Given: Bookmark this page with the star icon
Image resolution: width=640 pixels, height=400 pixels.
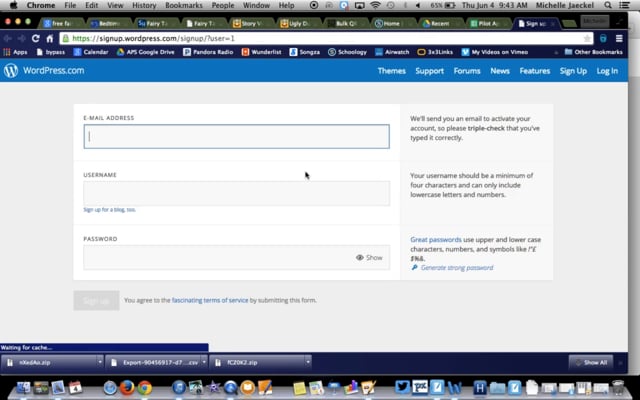Looking at the screenshot, I should click(587, 39).
